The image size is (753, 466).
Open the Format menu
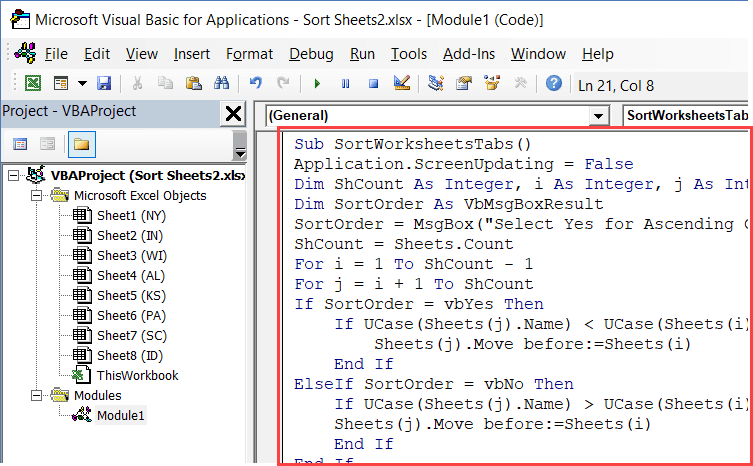point(249,54)
